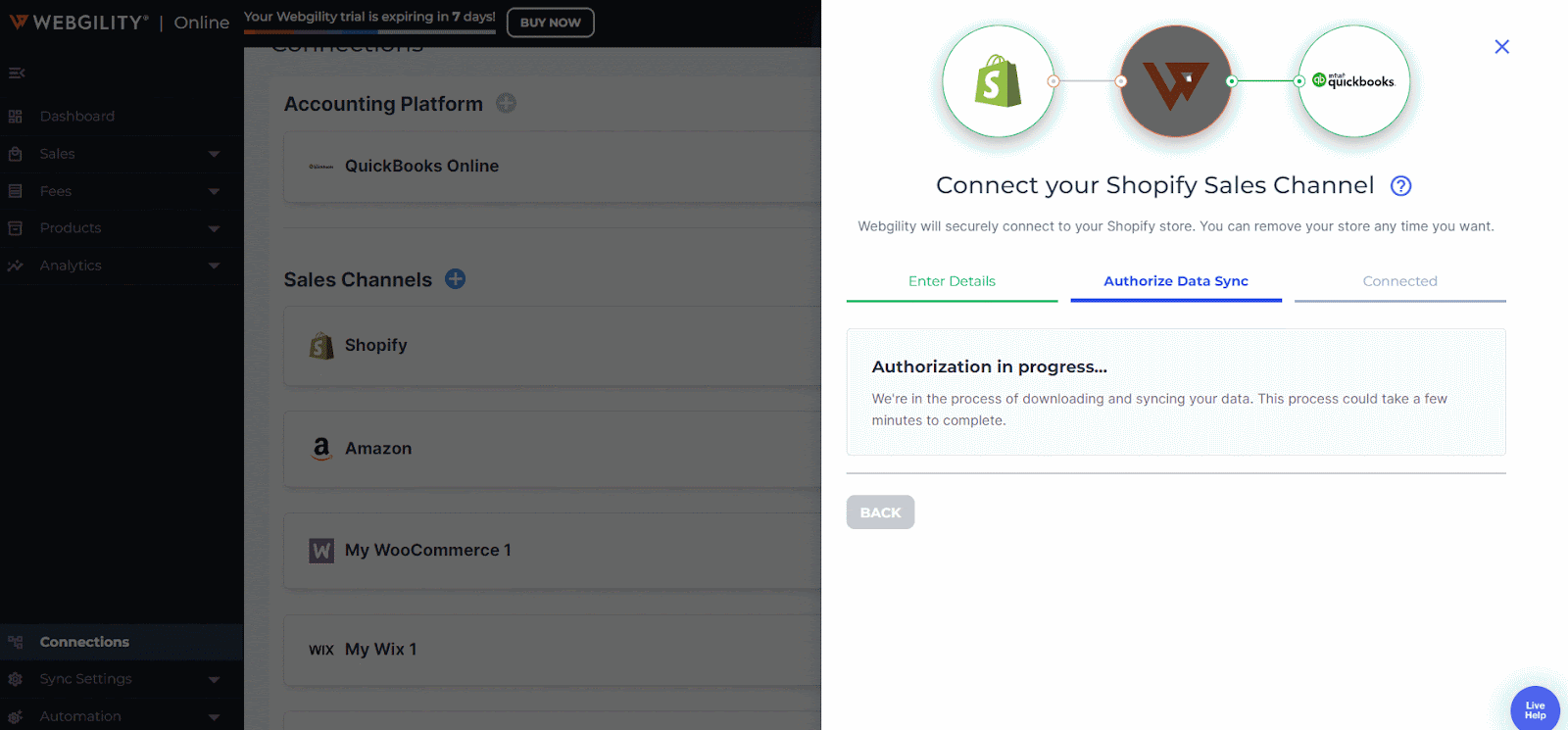Image resolution: width=1568 pixels, height=730 pixels.
Task: Open the Sales sidebar section
Action: click(58, 154)
